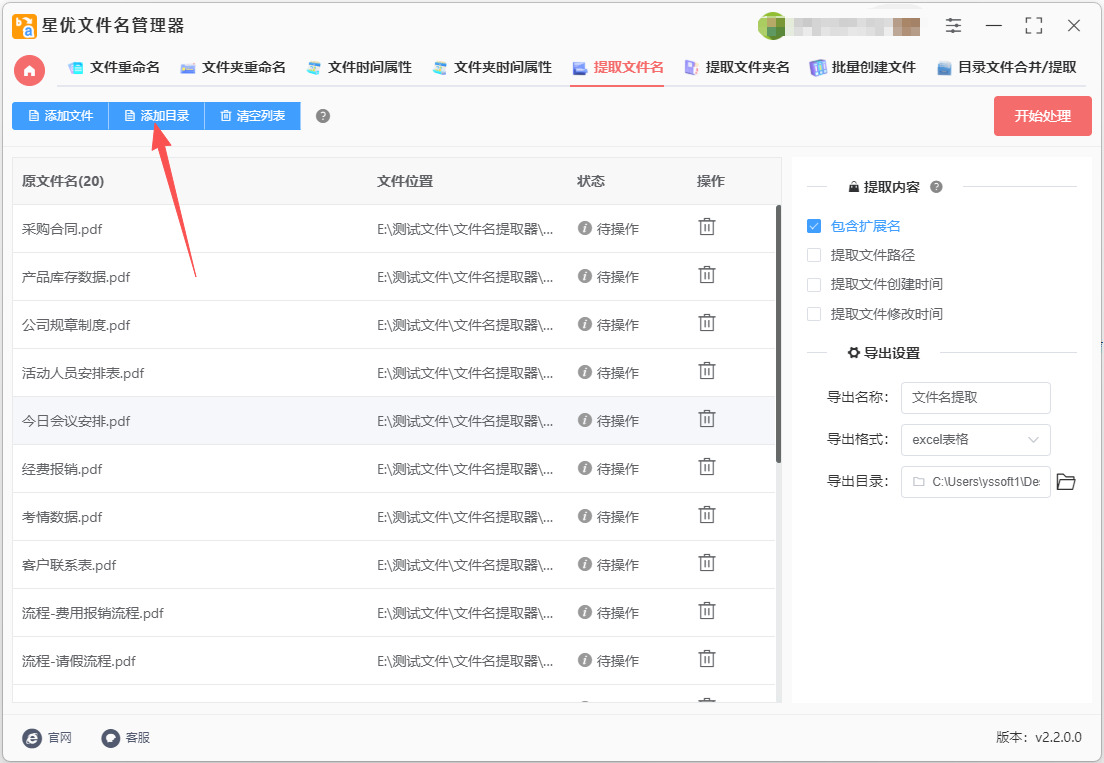This screenshot has width=1104, height=763.
Task: Delete the 采购合同.pdf row with trash icon
Action: (x=707, y=227)
